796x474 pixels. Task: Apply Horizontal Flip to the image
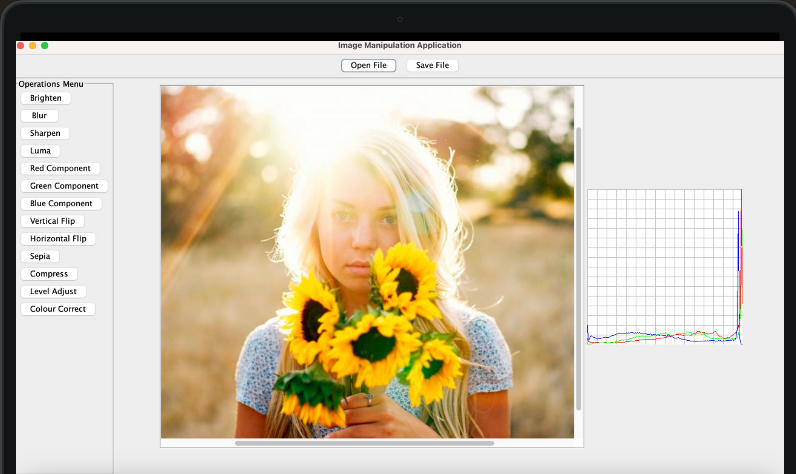pos(58,239)
